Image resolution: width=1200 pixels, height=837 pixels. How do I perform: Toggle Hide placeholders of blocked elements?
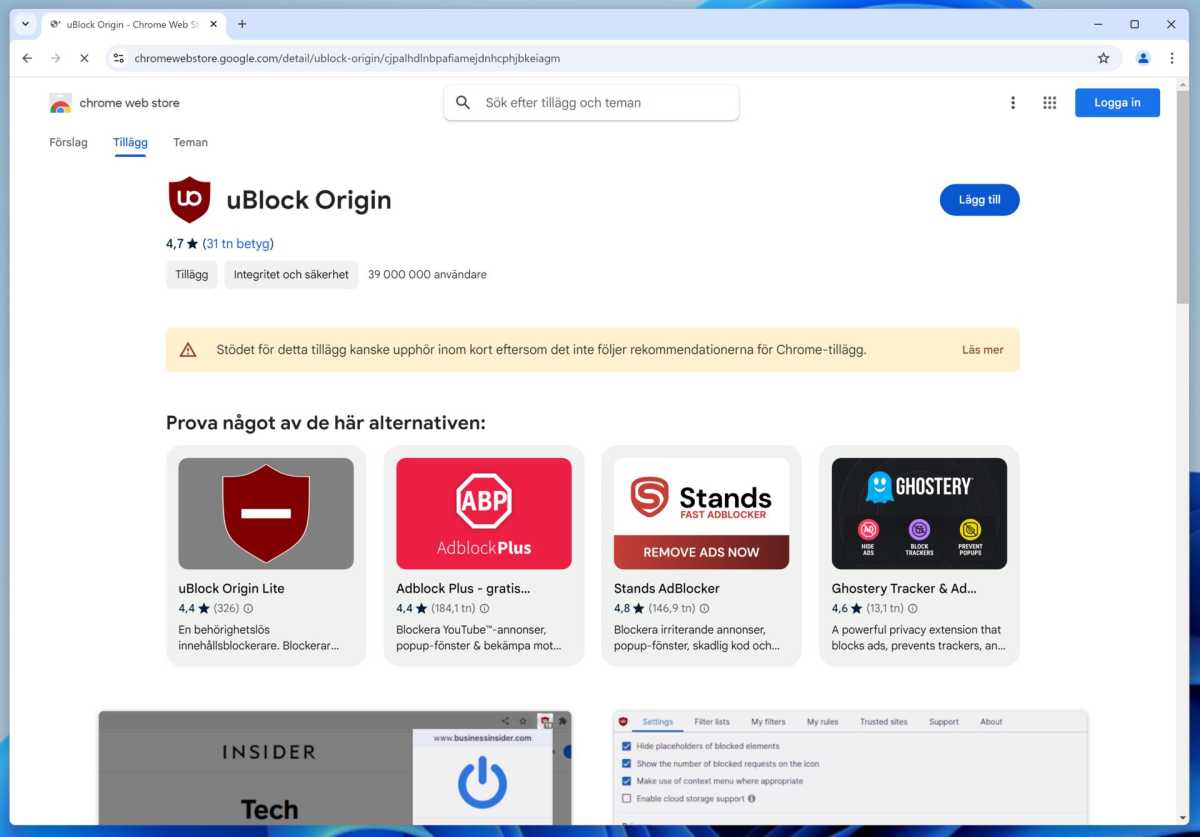[x=628, y=745]
